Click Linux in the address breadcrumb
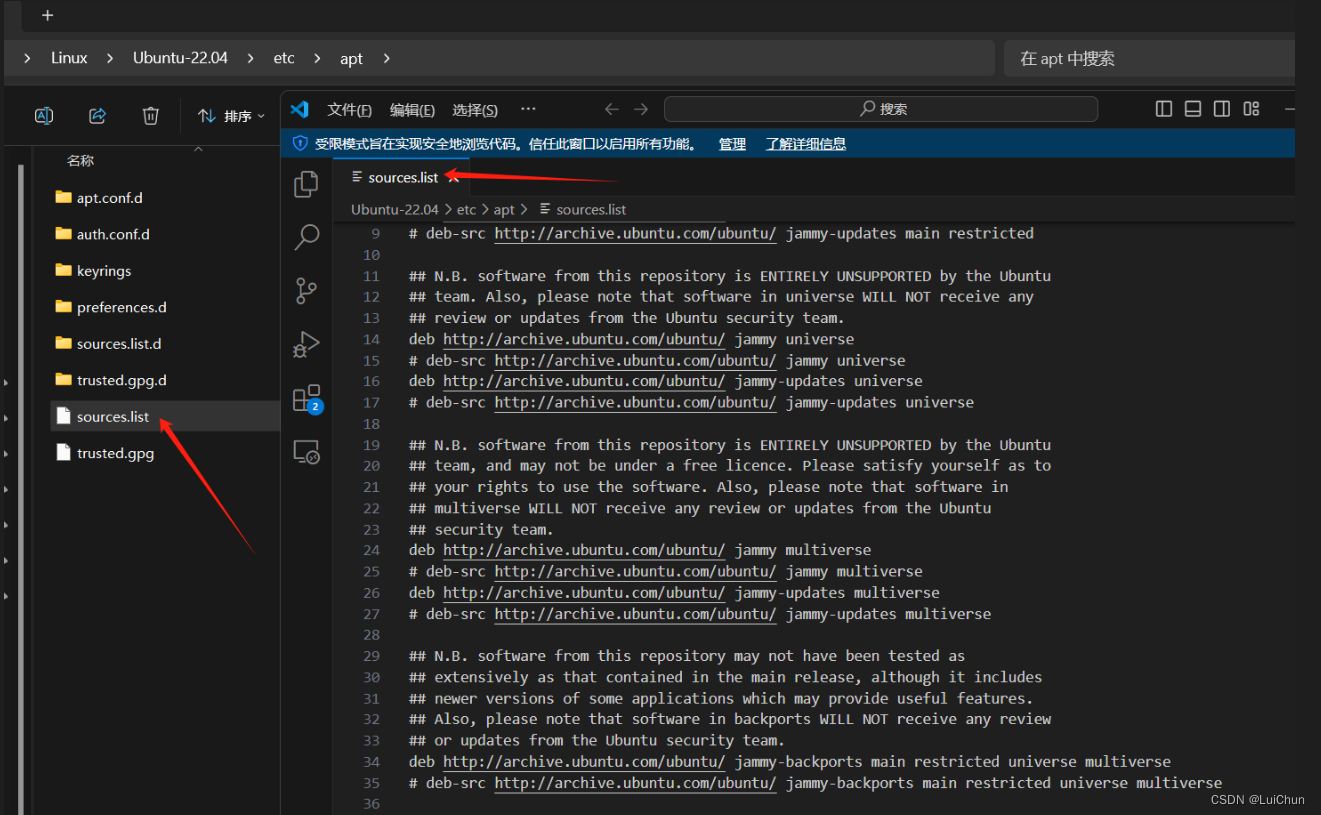Image resolution: width=1321 pixels, height=815 pixels. point(69,58)
